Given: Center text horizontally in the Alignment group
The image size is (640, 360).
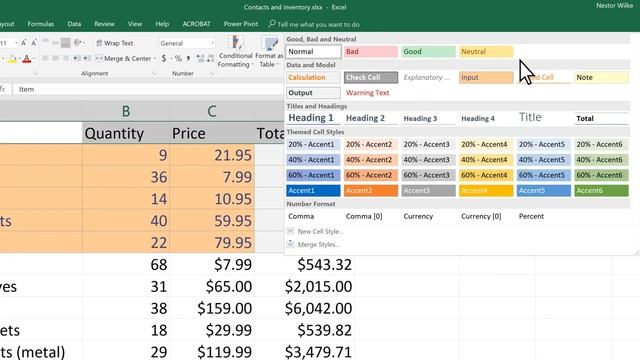Looking at the screenshot, I should click(55, 58).
